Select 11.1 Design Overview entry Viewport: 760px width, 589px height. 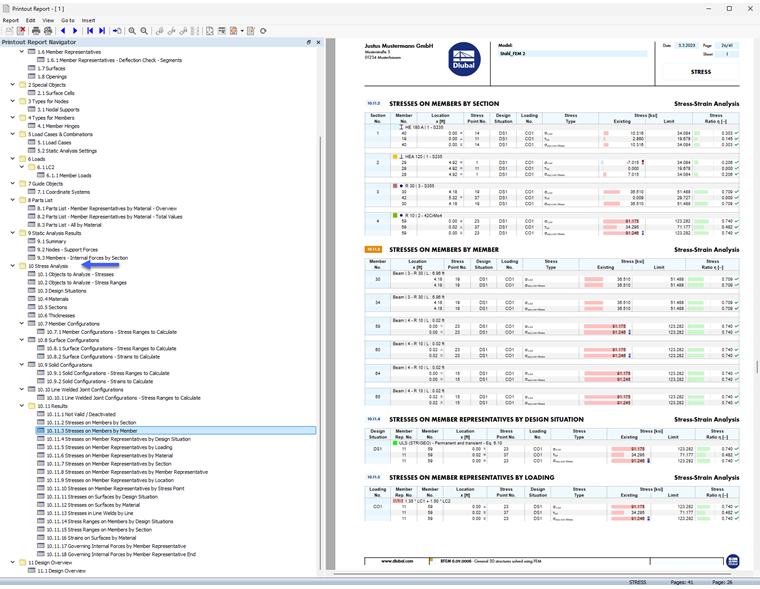pyautogui.click(x=62, y=571)
